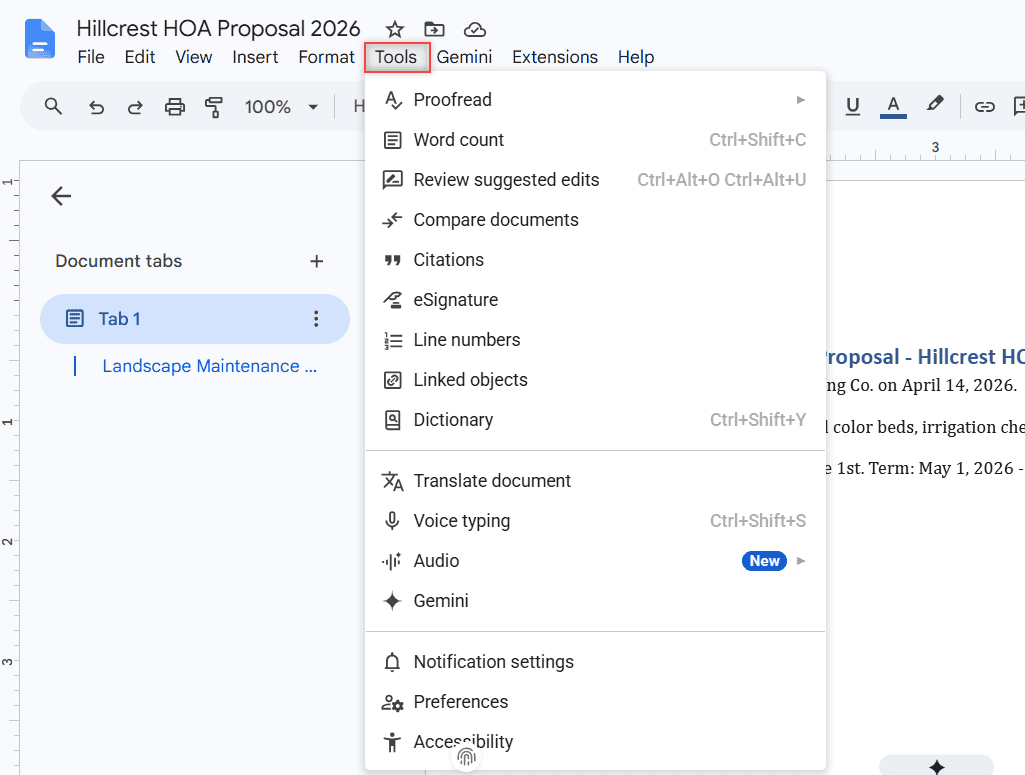This screenshot has width=1025, height=775.
Task: Jump to Landscape Maintenance heading
Action: click(209, 366)
